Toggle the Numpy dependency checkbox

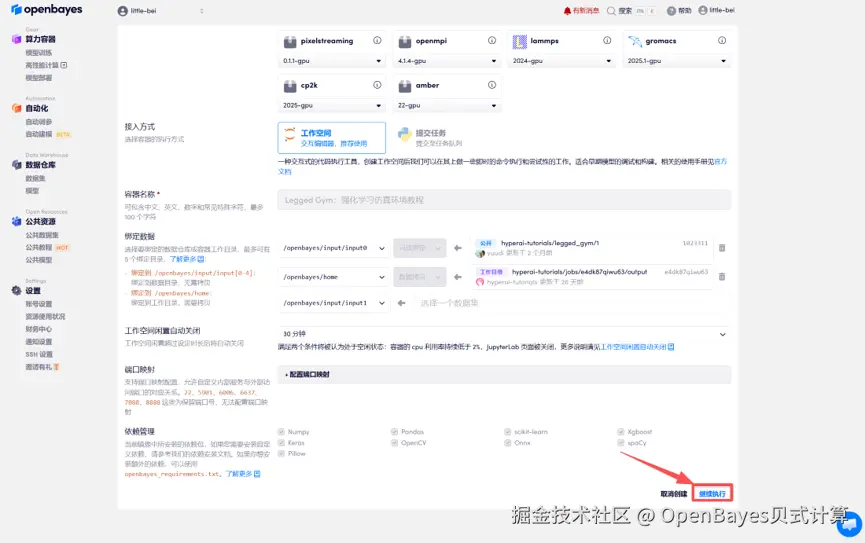[281, 432]
